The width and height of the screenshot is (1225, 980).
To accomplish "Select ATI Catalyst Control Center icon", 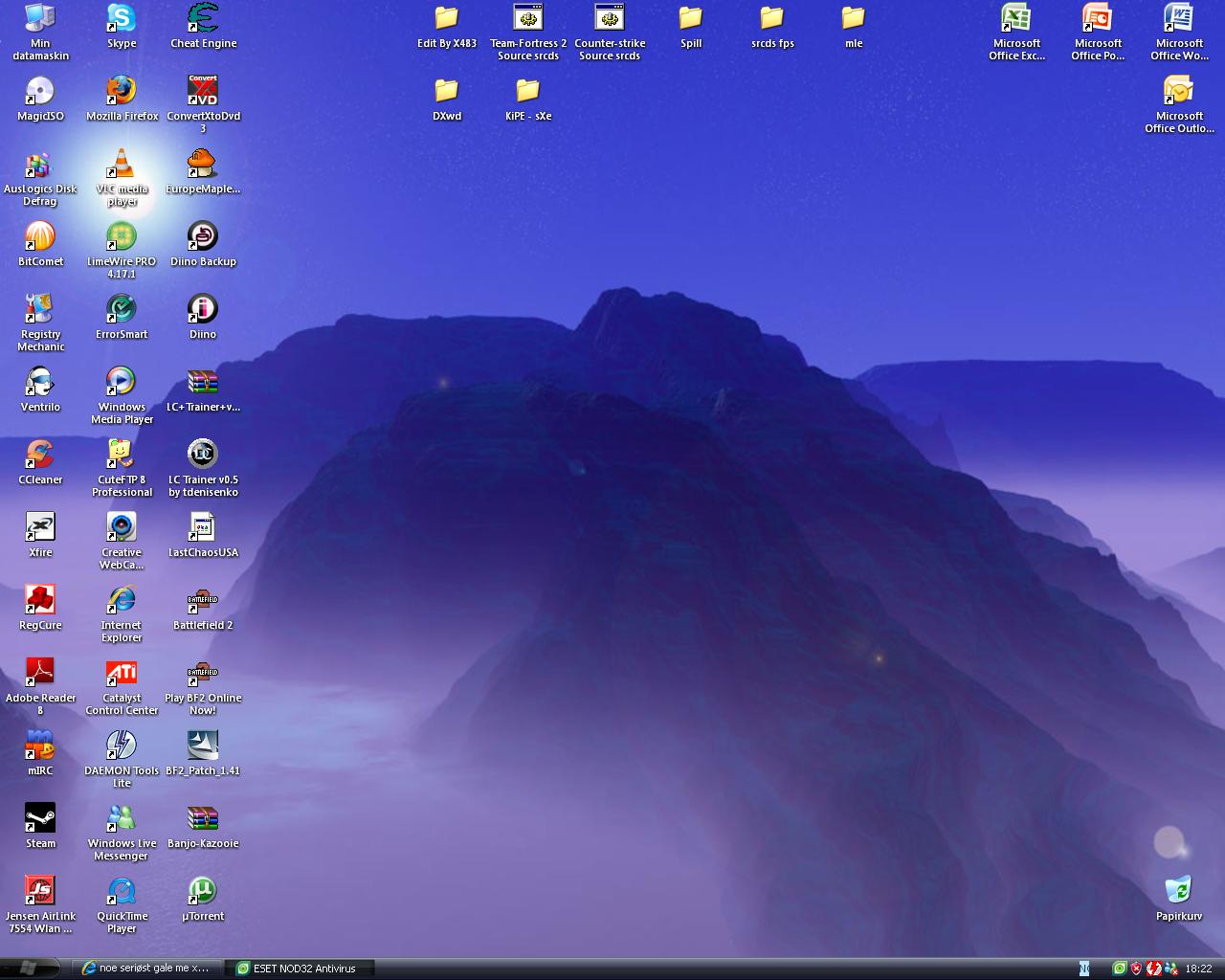I will [122, 686].
